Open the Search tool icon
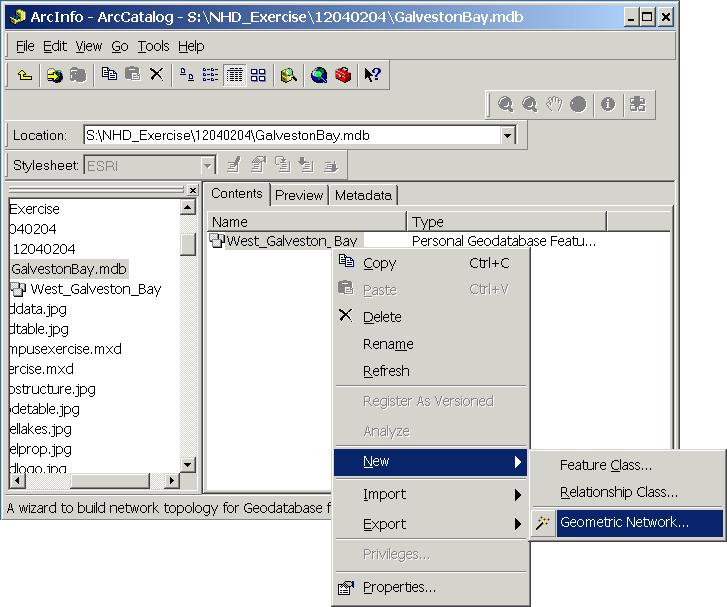The image size is (727, 607). point(289,75)
